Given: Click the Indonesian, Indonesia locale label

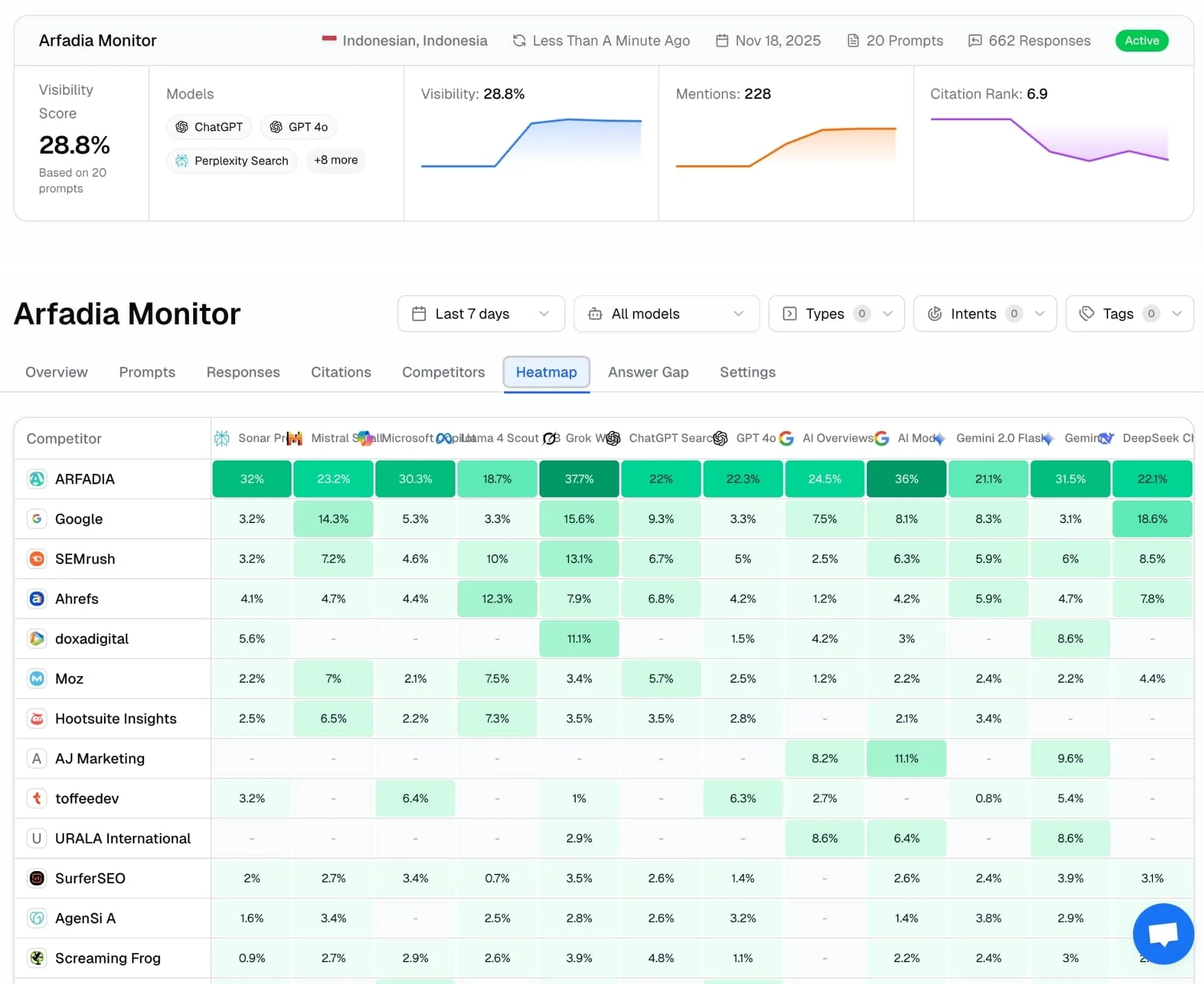Looking at the screenshot, I should (405, 41).
